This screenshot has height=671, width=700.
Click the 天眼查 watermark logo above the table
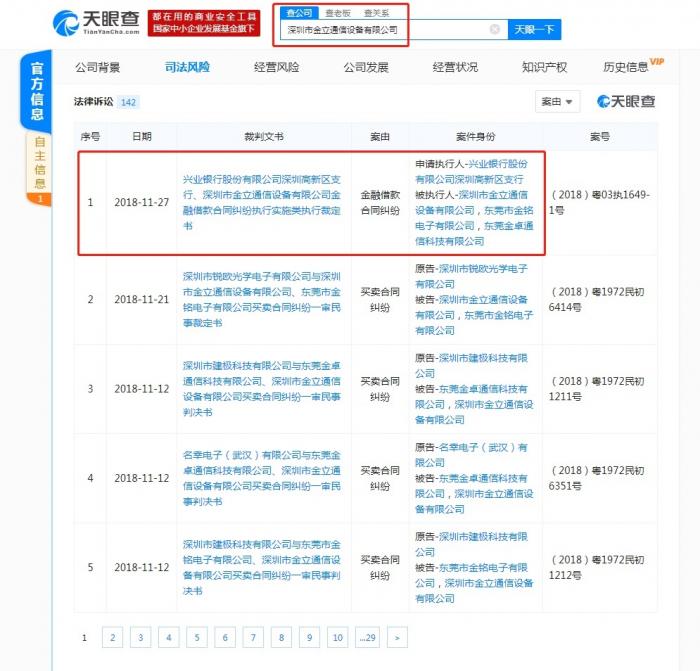point(626,102)
